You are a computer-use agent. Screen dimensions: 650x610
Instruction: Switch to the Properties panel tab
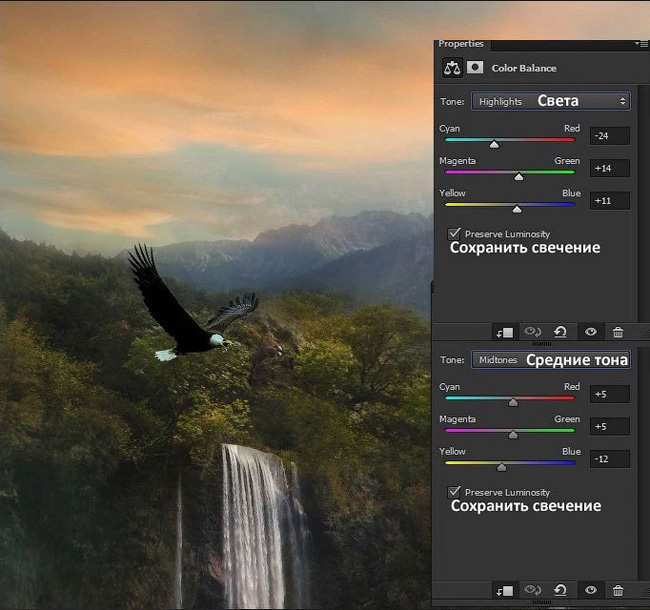(461, 44)
